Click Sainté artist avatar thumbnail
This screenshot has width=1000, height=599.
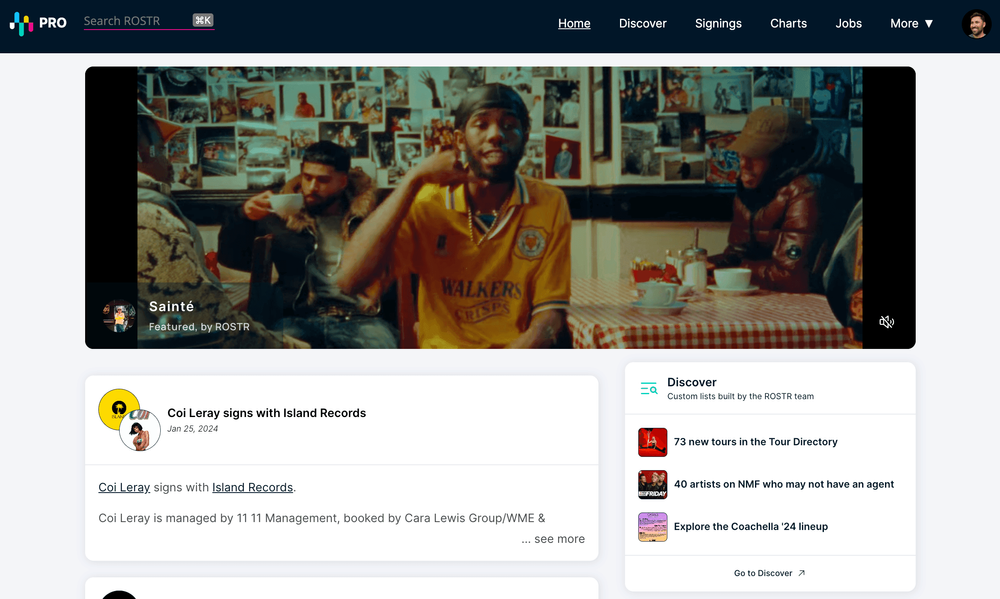coord(119,316)
